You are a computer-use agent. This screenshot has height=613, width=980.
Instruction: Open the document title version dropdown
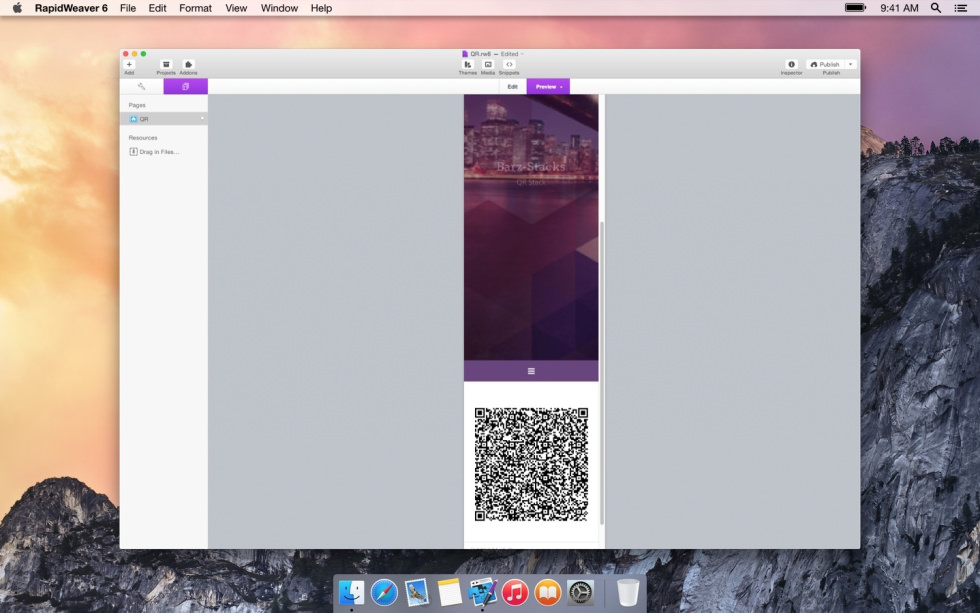522,54
